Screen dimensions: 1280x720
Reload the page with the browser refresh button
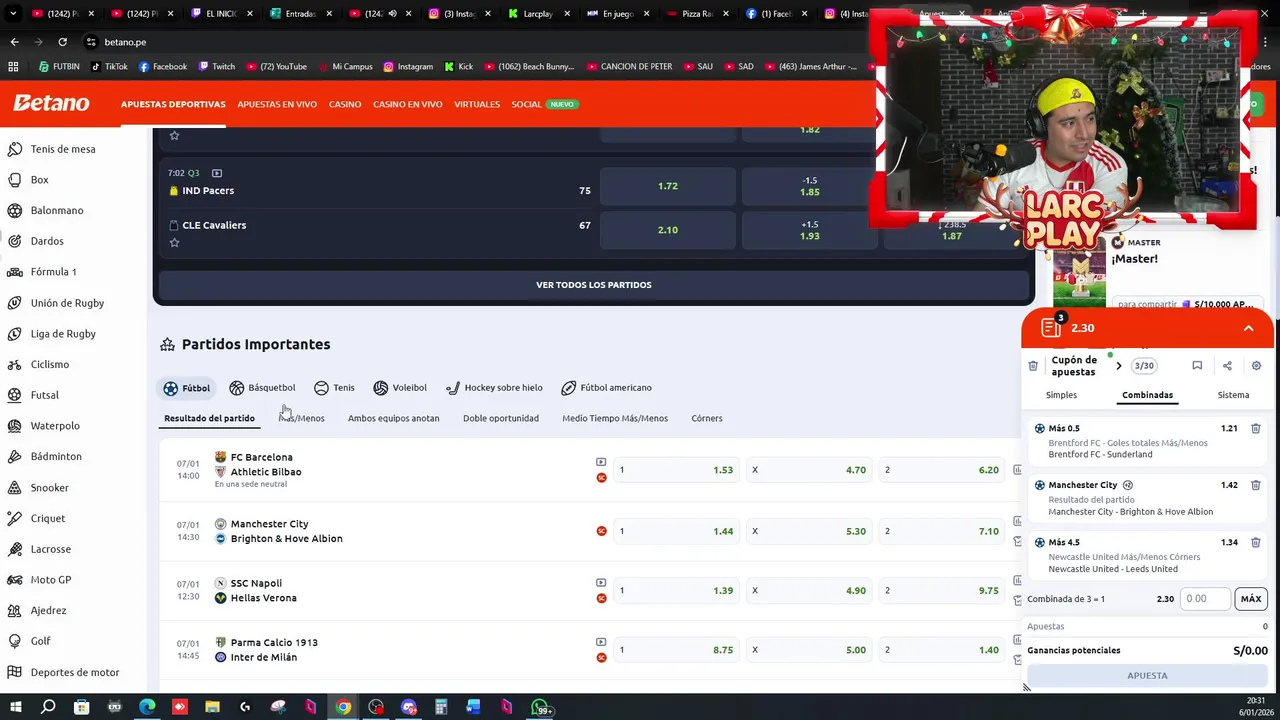[x=62, y=42]
